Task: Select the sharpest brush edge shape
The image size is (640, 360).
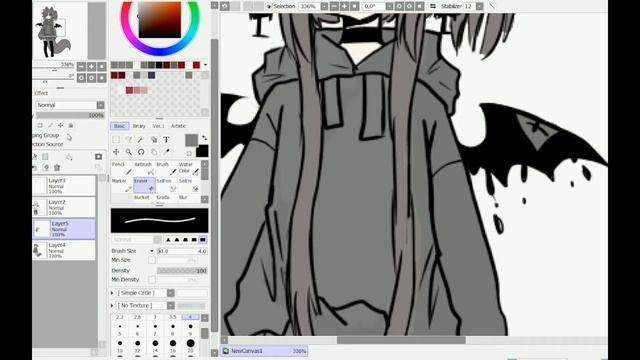Action: tap(168, 240)
